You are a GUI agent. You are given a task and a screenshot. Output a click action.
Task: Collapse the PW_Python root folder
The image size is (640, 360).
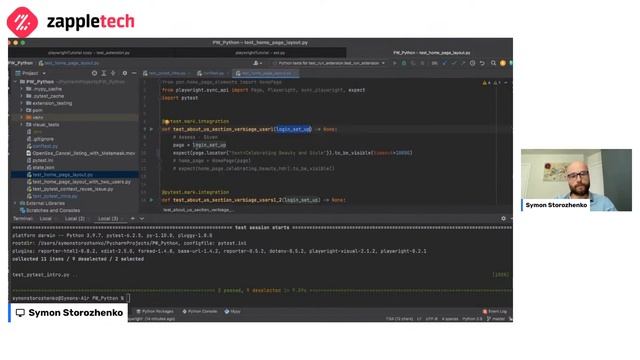click(x=16, y=82)
